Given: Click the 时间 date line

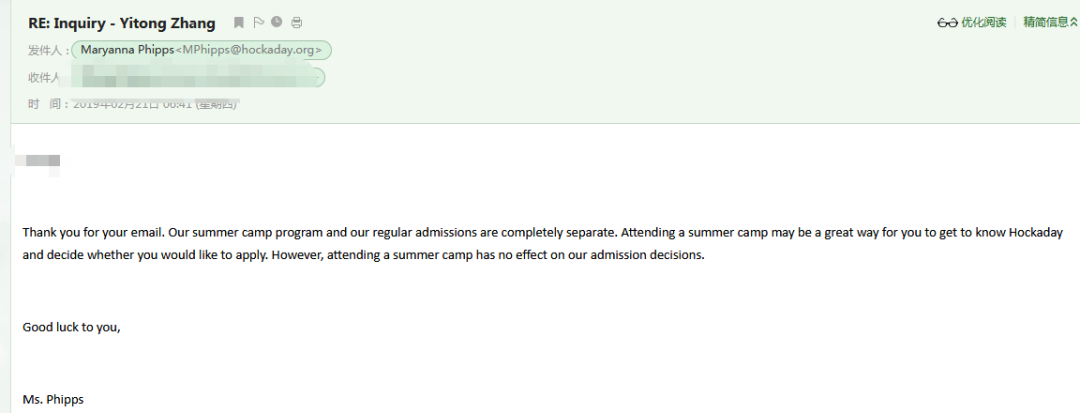Looking at the screenshot, I should point(134,105).
